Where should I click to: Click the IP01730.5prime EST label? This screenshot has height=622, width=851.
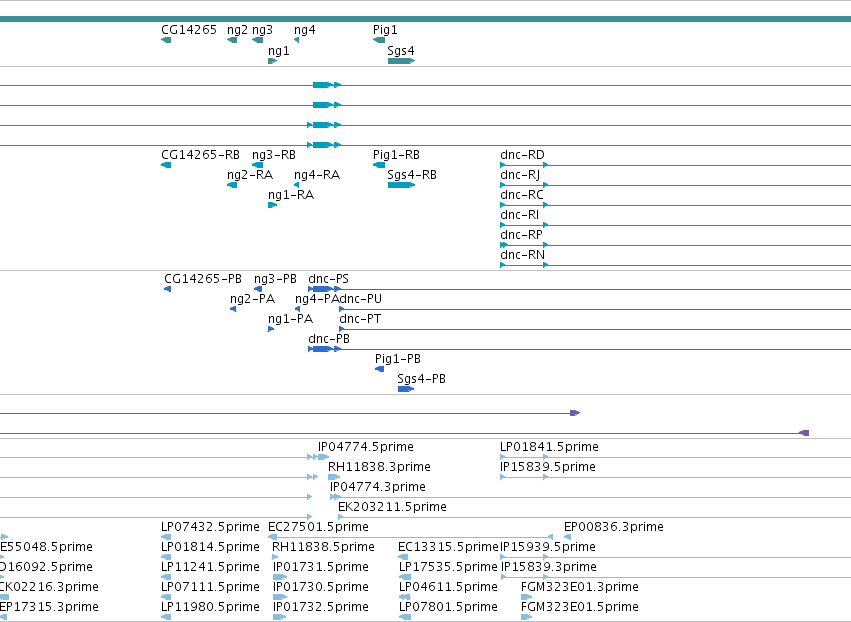point(321,587)
